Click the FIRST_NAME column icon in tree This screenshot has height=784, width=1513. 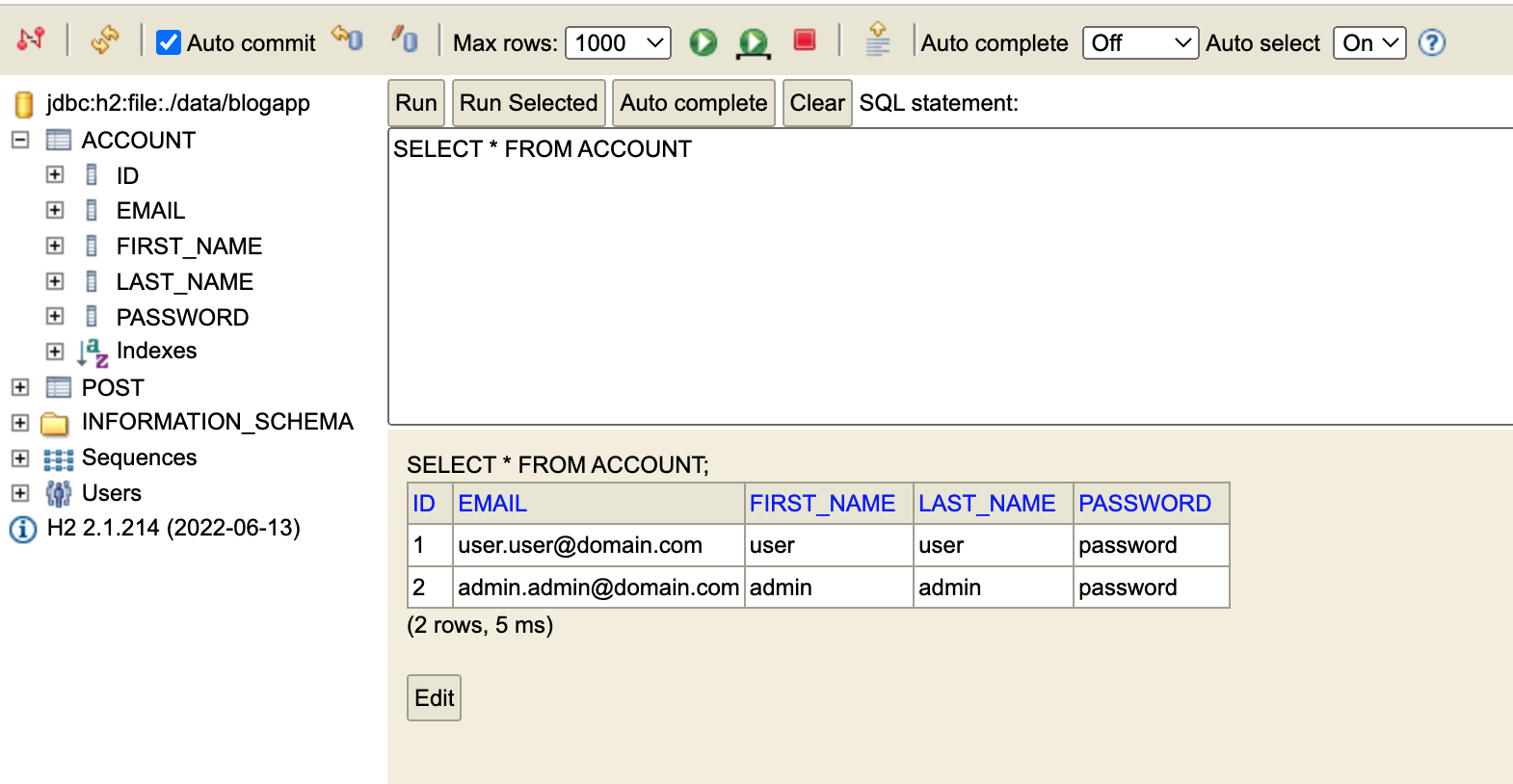click(x=92, y=246)
